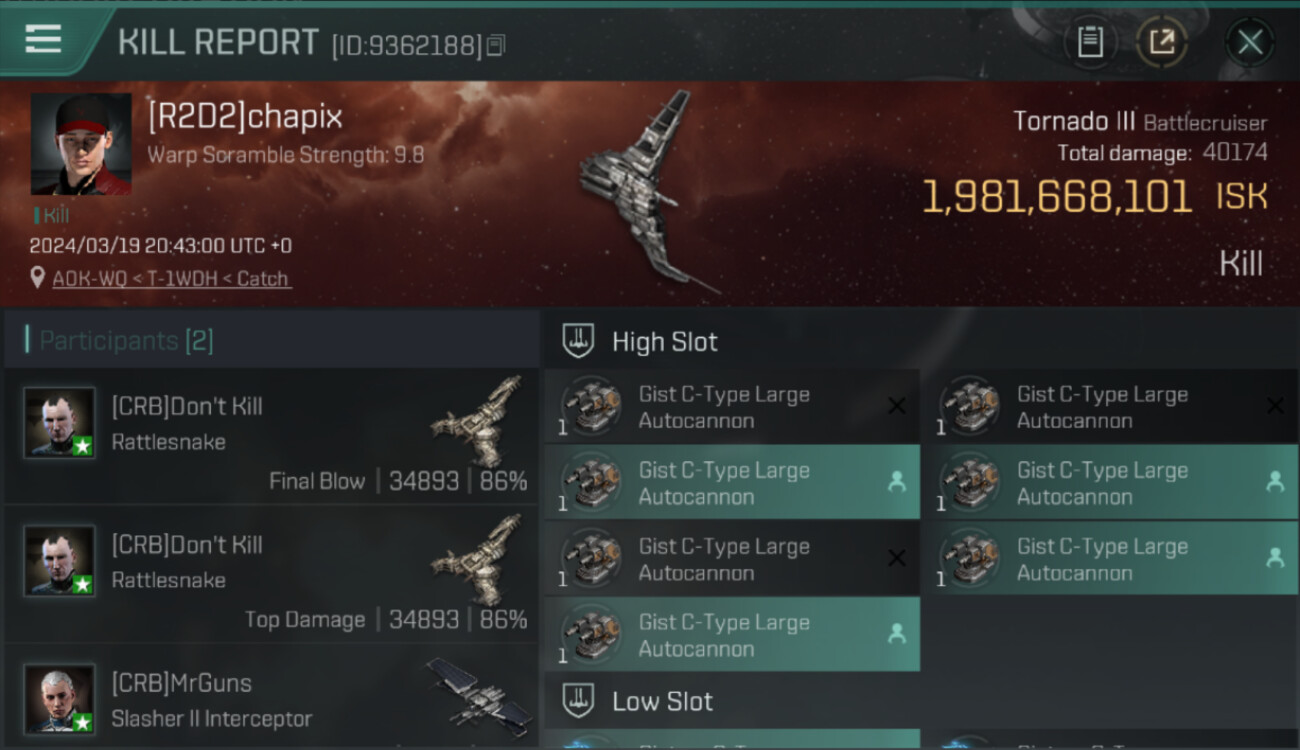Click X mark on top-right autocannon
Viewport: 1300px width, 750px height.
[1275, 406]
